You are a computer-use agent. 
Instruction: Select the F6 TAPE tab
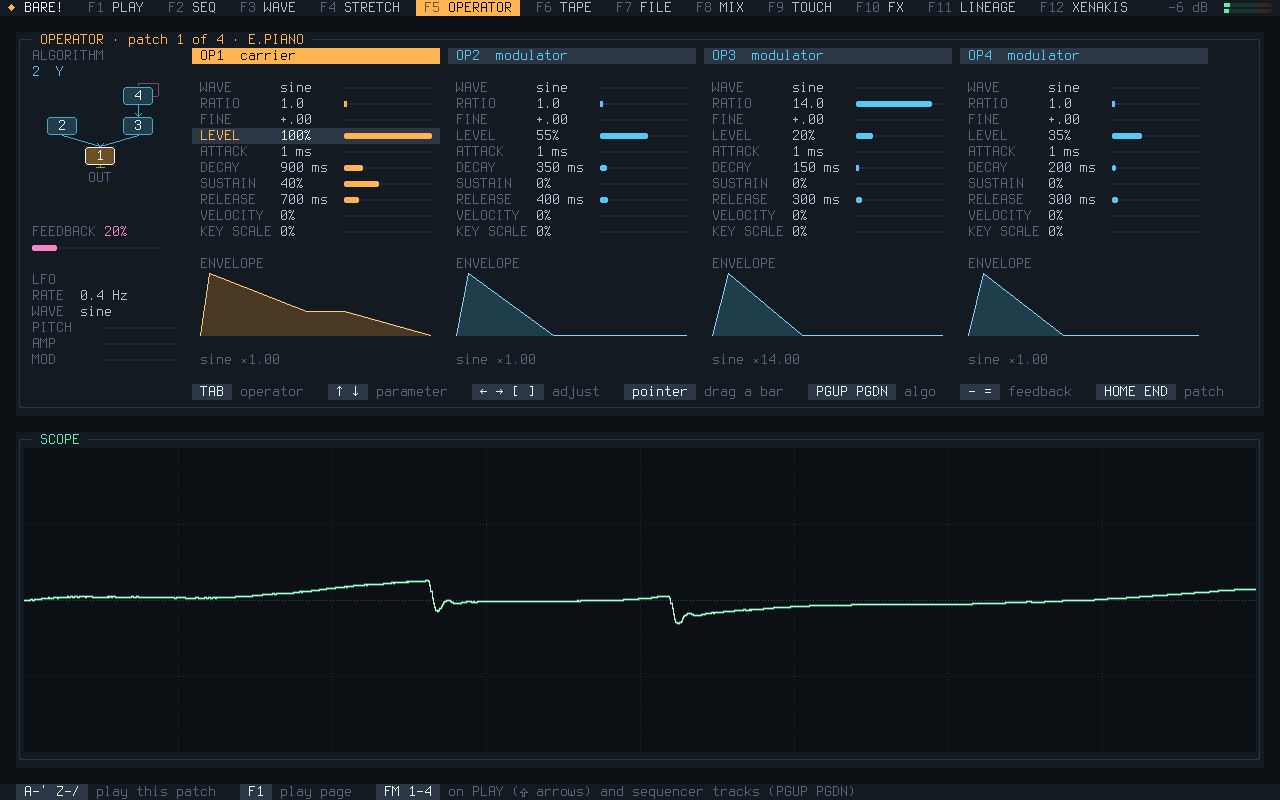564,7
